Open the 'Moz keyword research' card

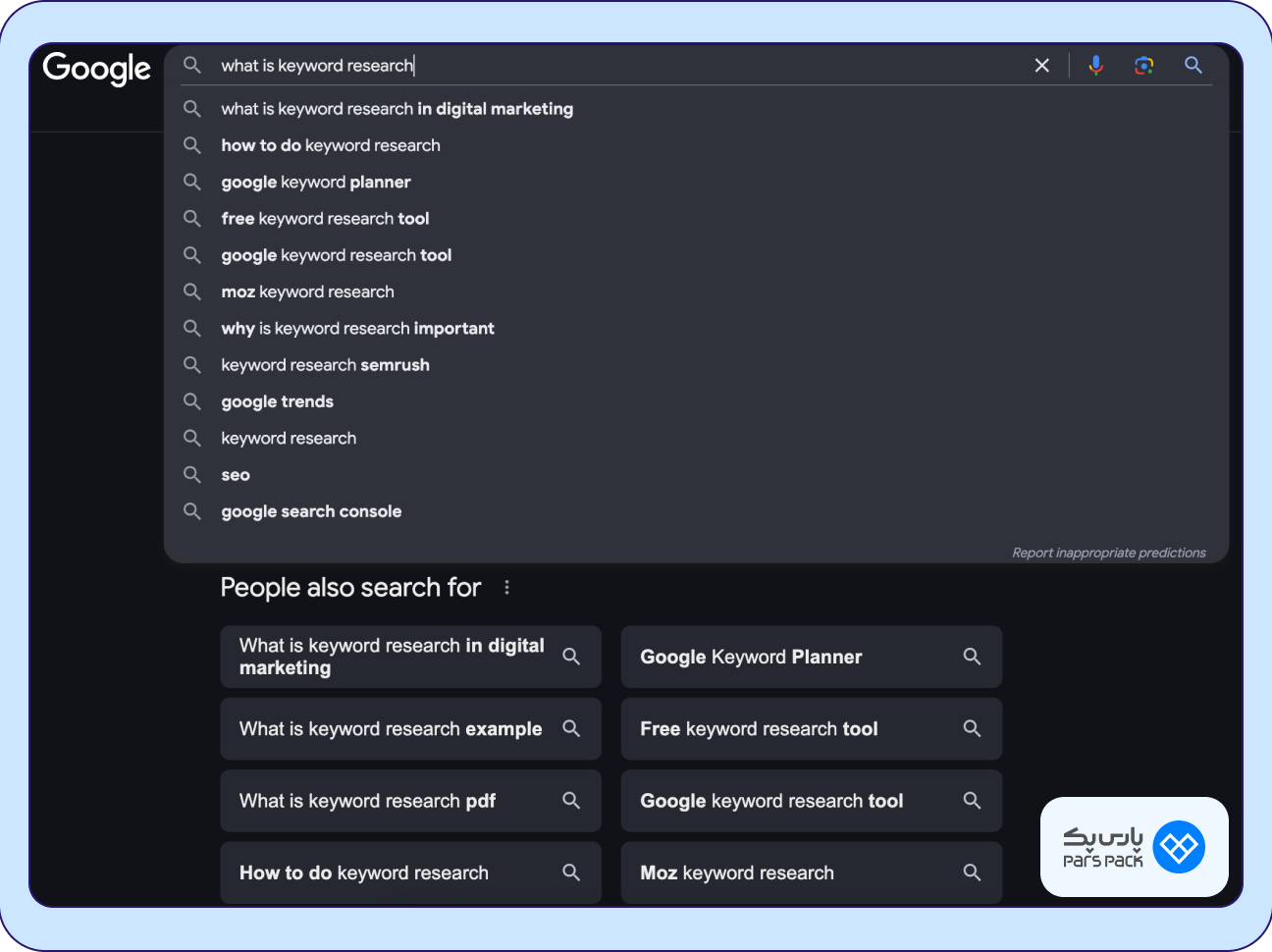[x=811, y=873]
